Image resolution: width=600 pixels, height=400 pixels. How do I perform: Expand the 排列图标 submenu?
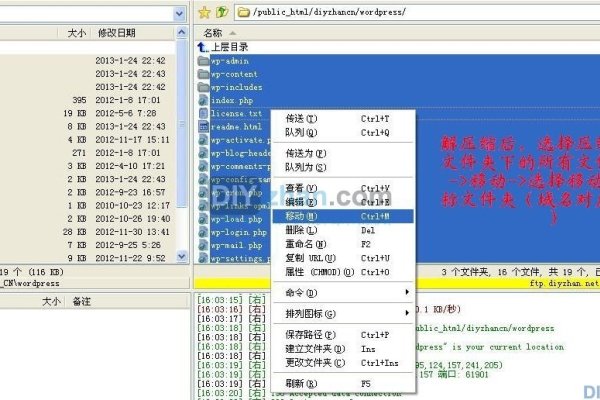click(x=344, y=314)
